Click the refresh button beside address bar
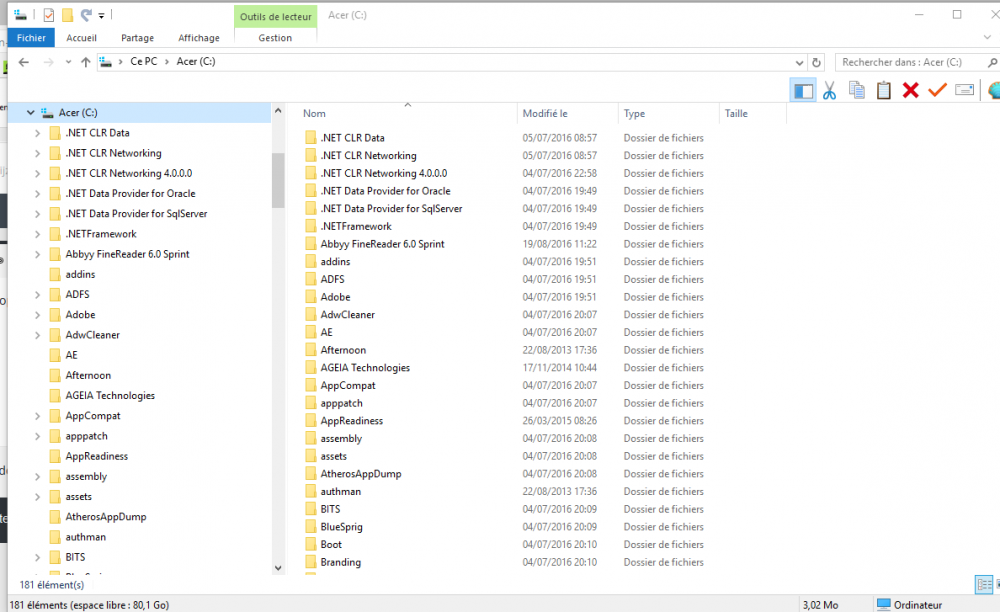The height and width of the screenshot is (612, 1000). [x=816, y=62]
